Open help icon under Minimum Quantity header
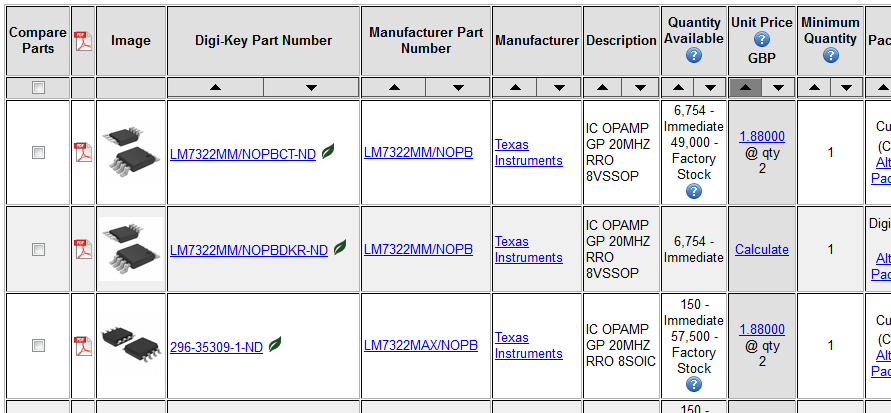Viewport: 891px width, 413px height. 830,55
